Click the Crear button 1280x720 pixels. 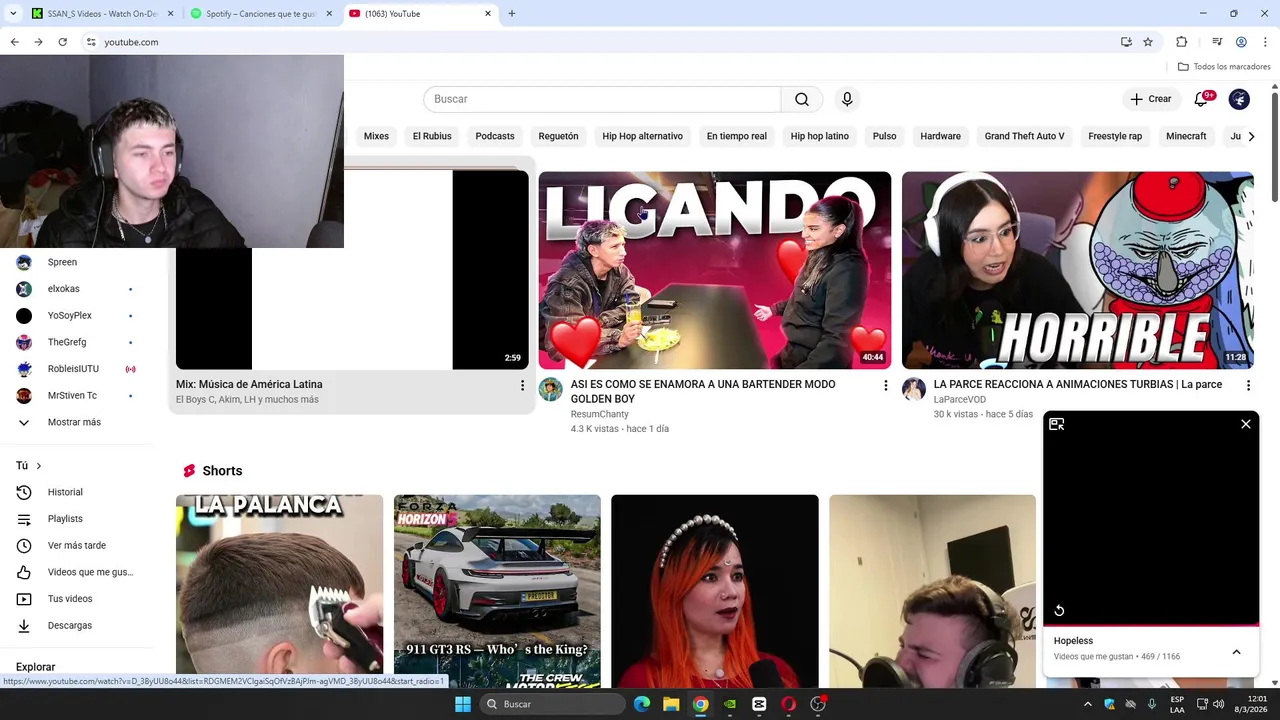[1150, 99]
